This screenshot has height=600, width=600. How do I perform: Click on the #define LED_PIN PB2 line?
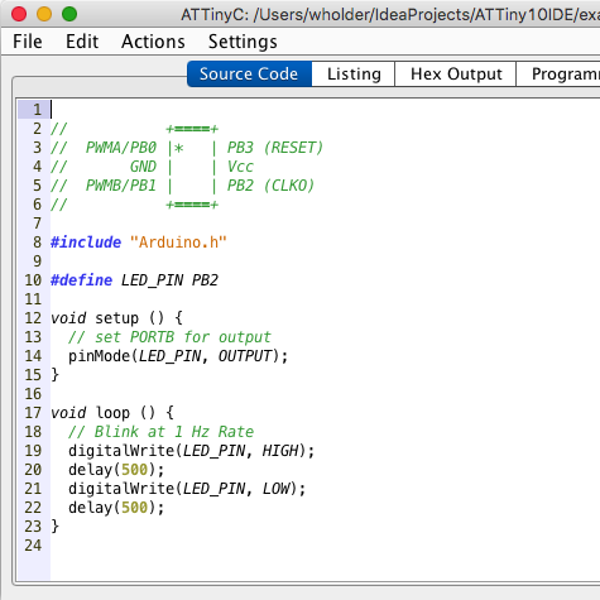(134, 280)
